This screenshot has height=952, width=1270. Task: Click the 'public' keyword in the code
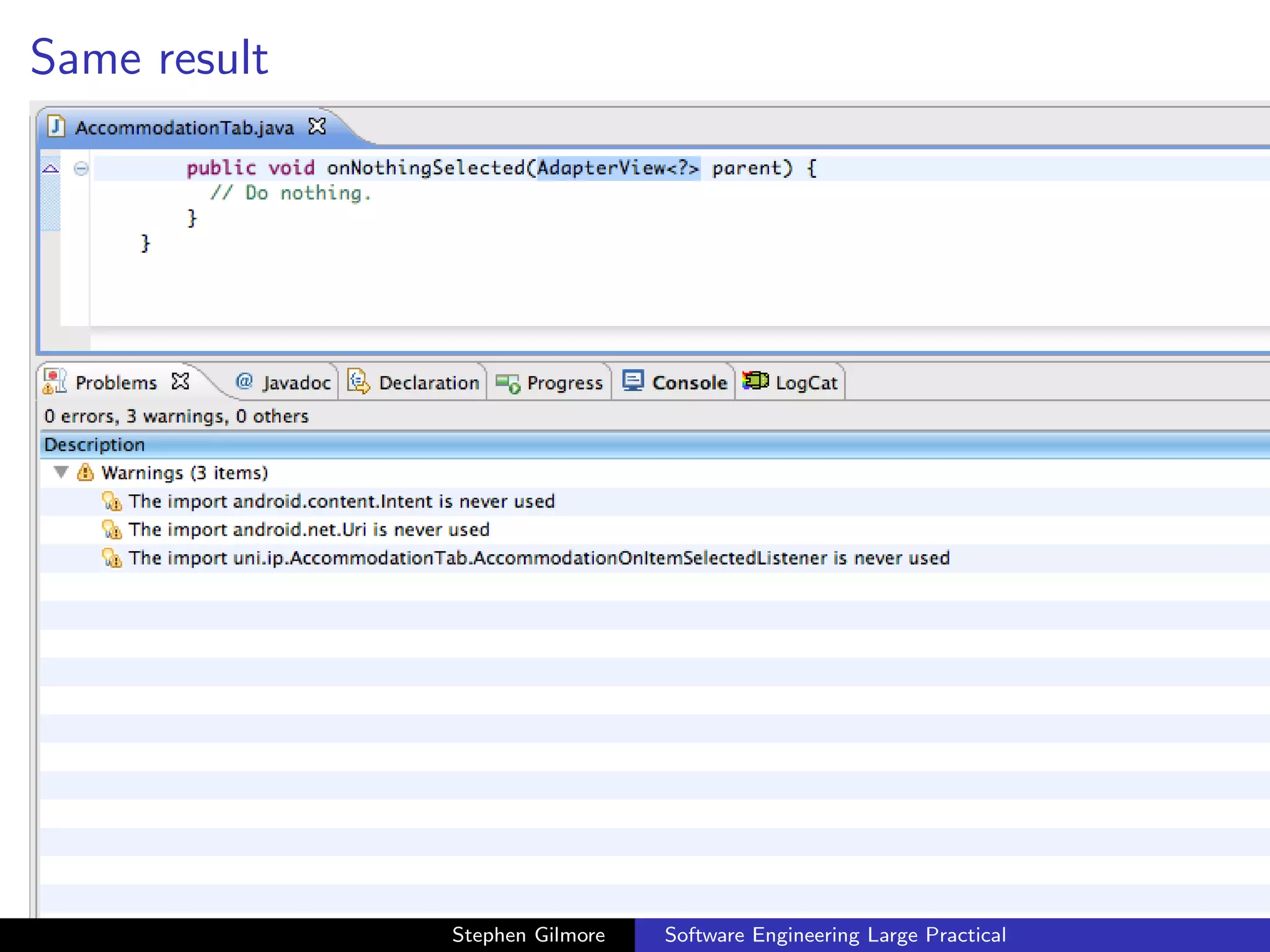(221, 169)
